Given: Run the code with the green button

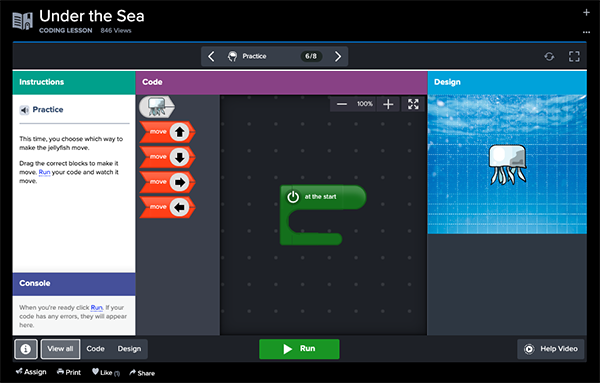Looking at the screenshot, I should [x=299, y=349].
